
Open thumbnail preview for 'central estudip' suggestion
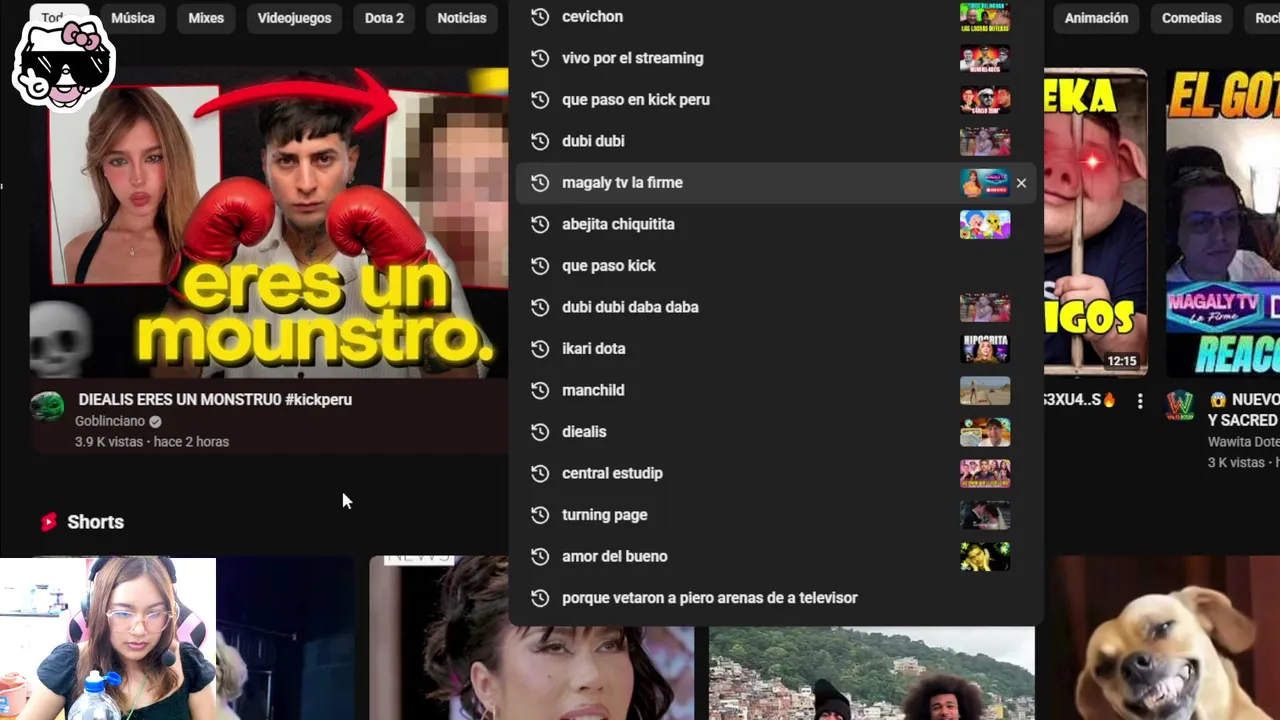pos(985,473)
